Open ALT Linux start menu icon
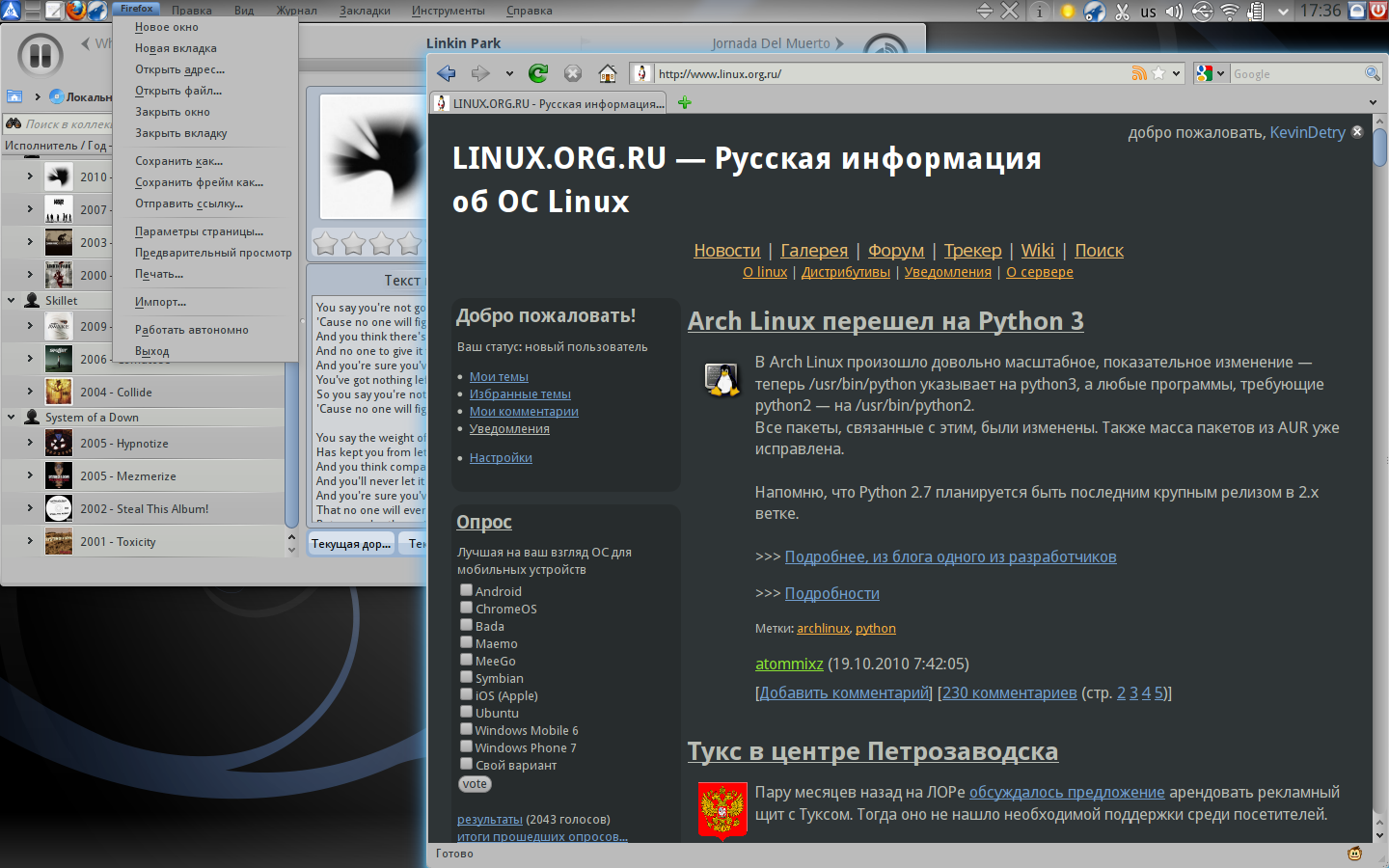 click(x=10, y=11)
